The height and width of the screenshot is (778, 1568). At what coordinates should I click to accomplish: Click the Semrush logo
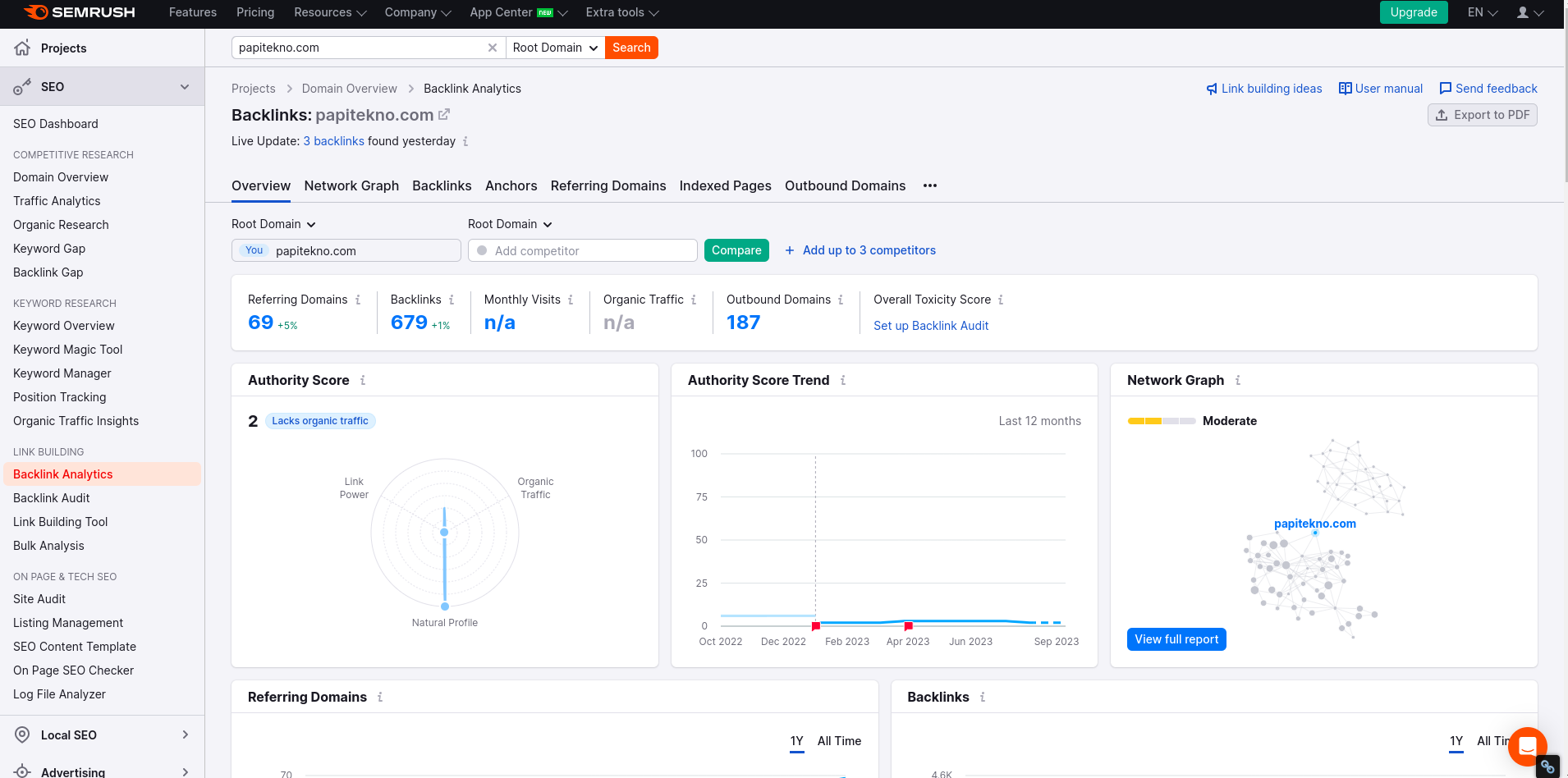pyautogui.click(x=80, y=12)
